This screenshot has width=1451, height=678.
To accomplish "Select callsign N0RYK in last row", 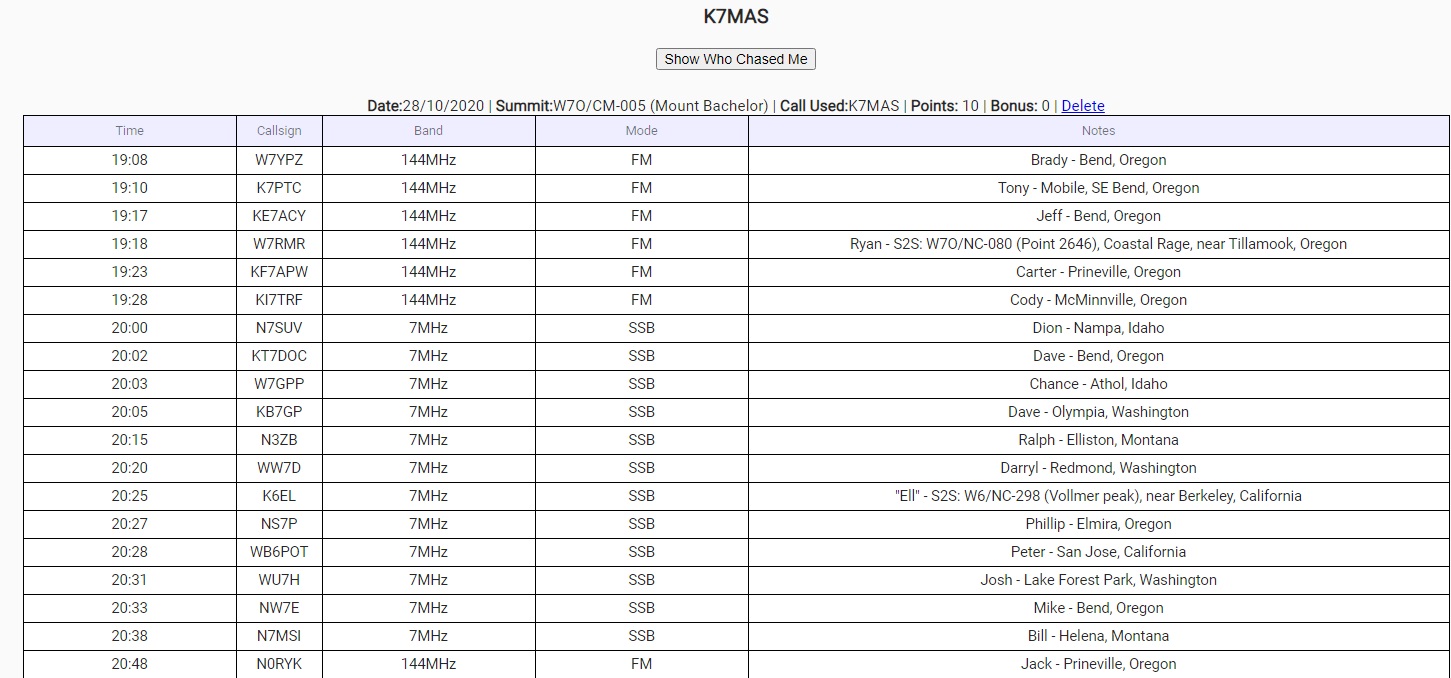I will click(x=279, y=664).
